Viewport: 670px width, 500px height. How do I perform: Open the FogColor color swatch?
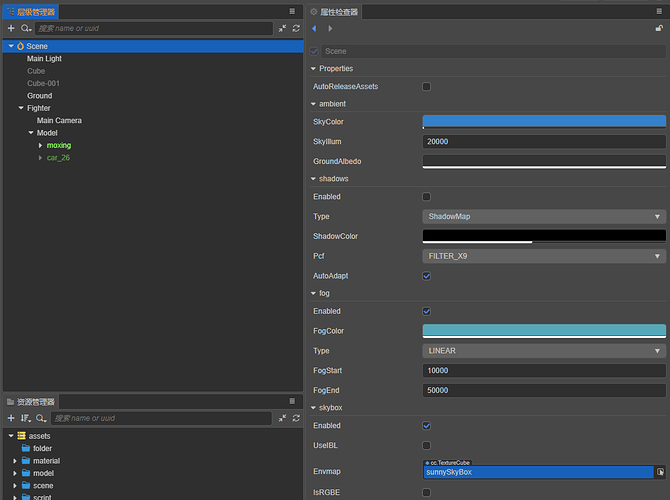point(544,331)
